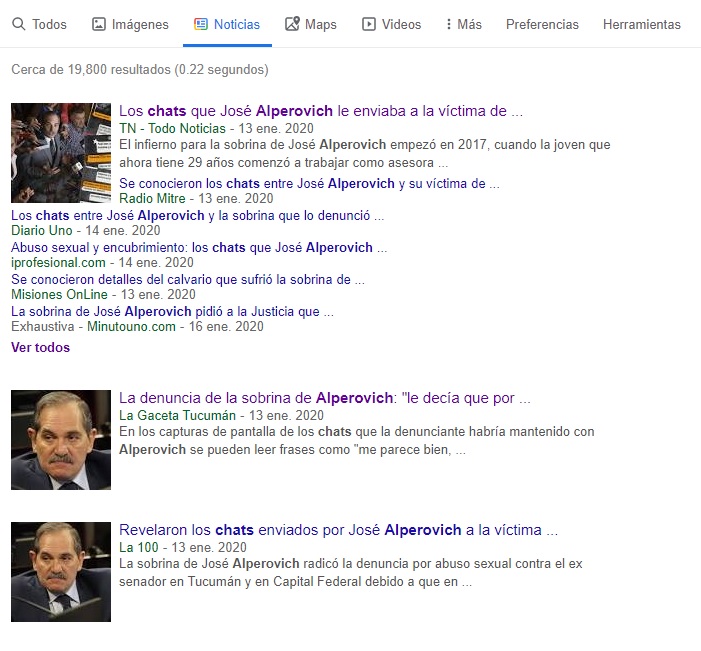Open 'Se conocieron detalles del calvario' article
Viewport: 701px width, 651px height.
[188, 279]
